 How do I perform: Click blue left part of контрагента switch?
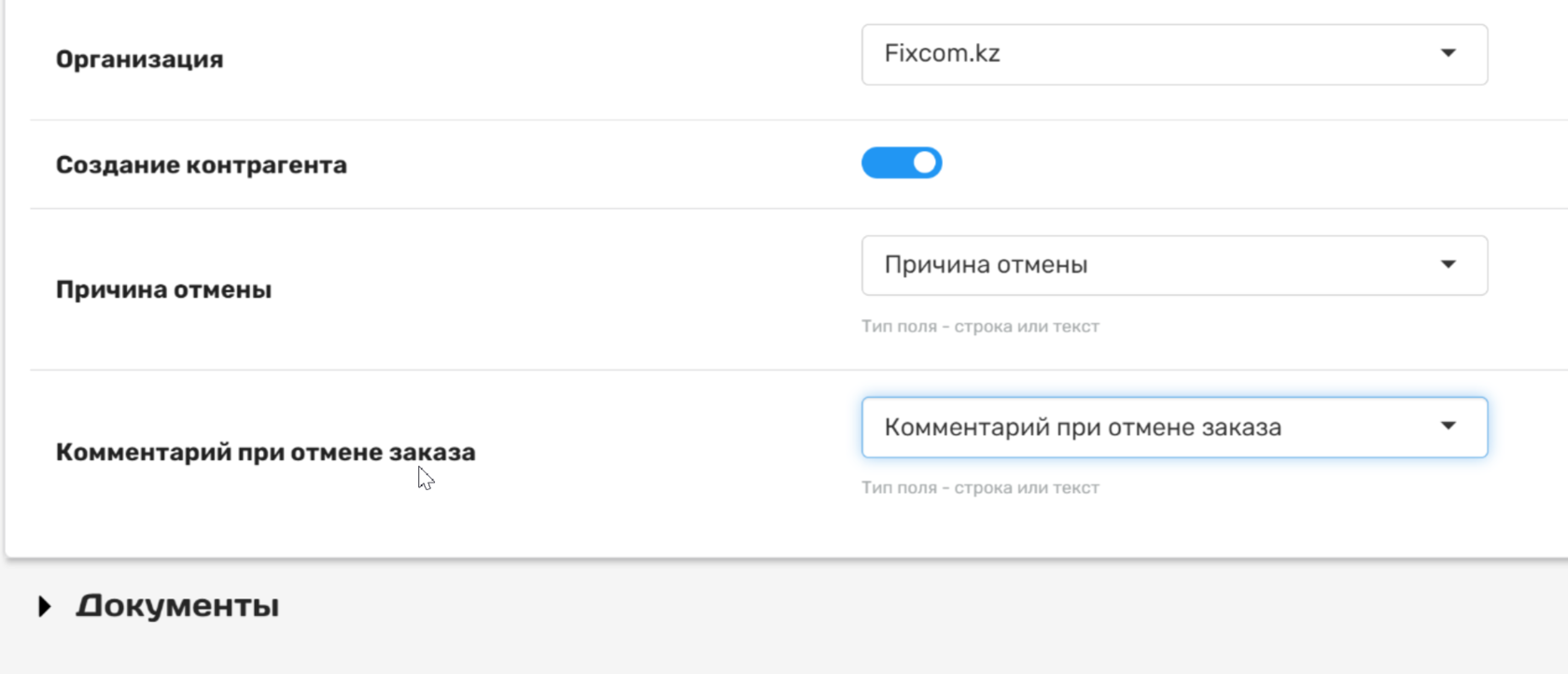point(883,163)
